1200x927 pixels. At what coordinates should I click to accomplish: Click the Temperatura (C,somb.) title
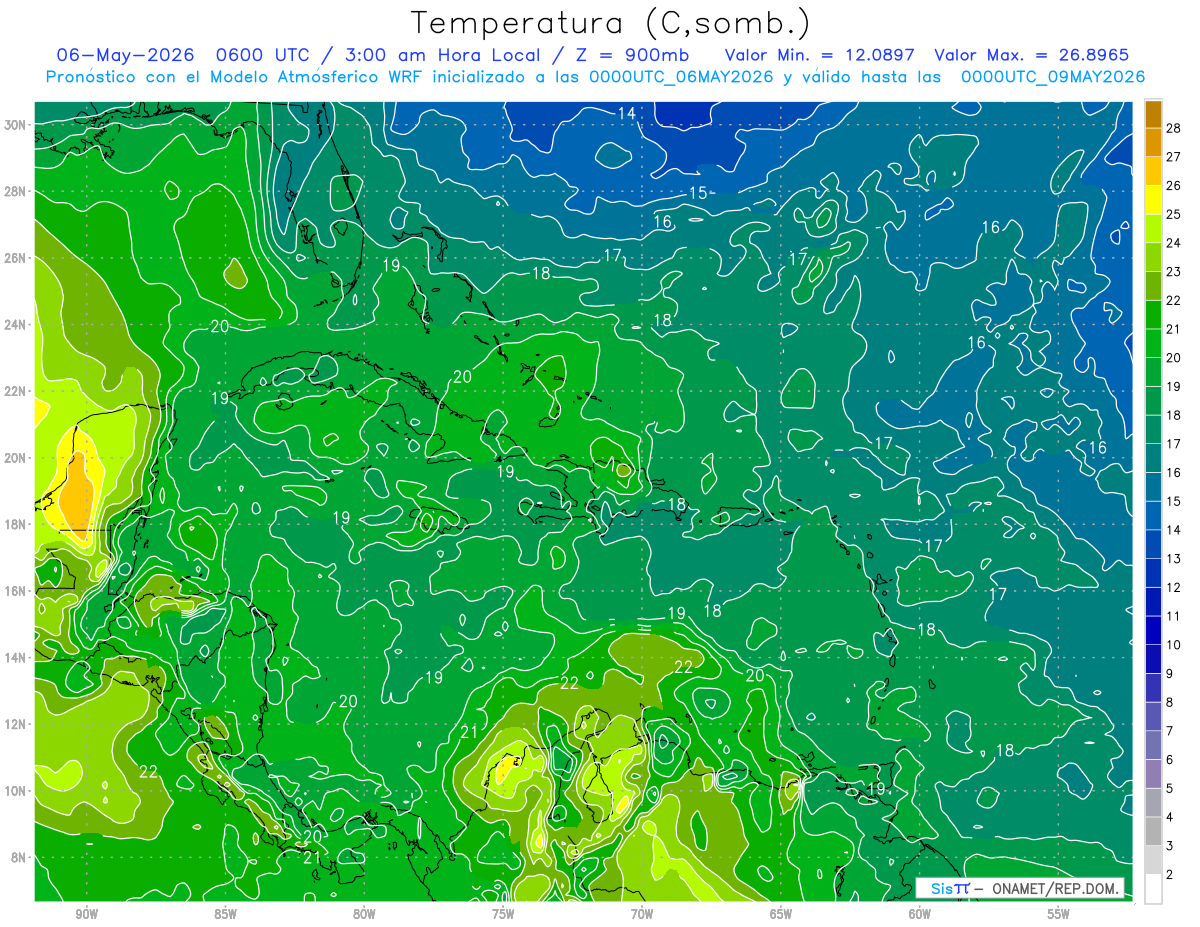[x=610, y=23]
